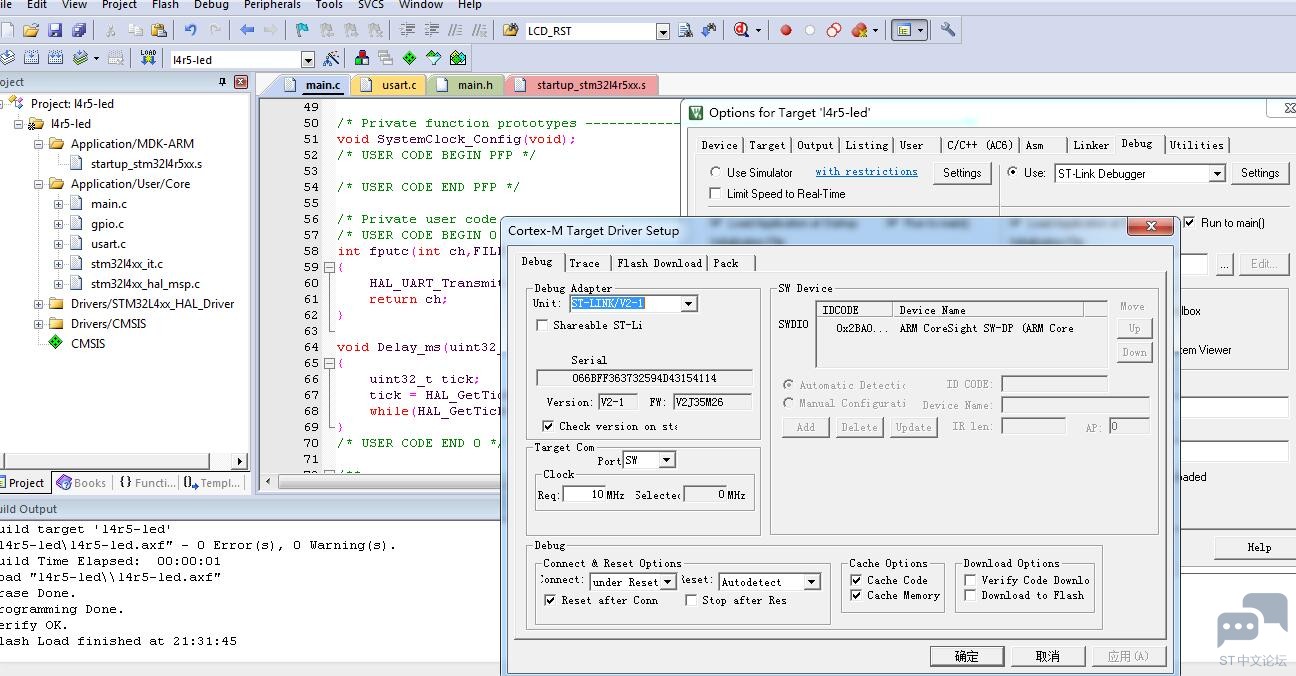
Task: Open the wrench Configuration icon
Action: (947, 30)
